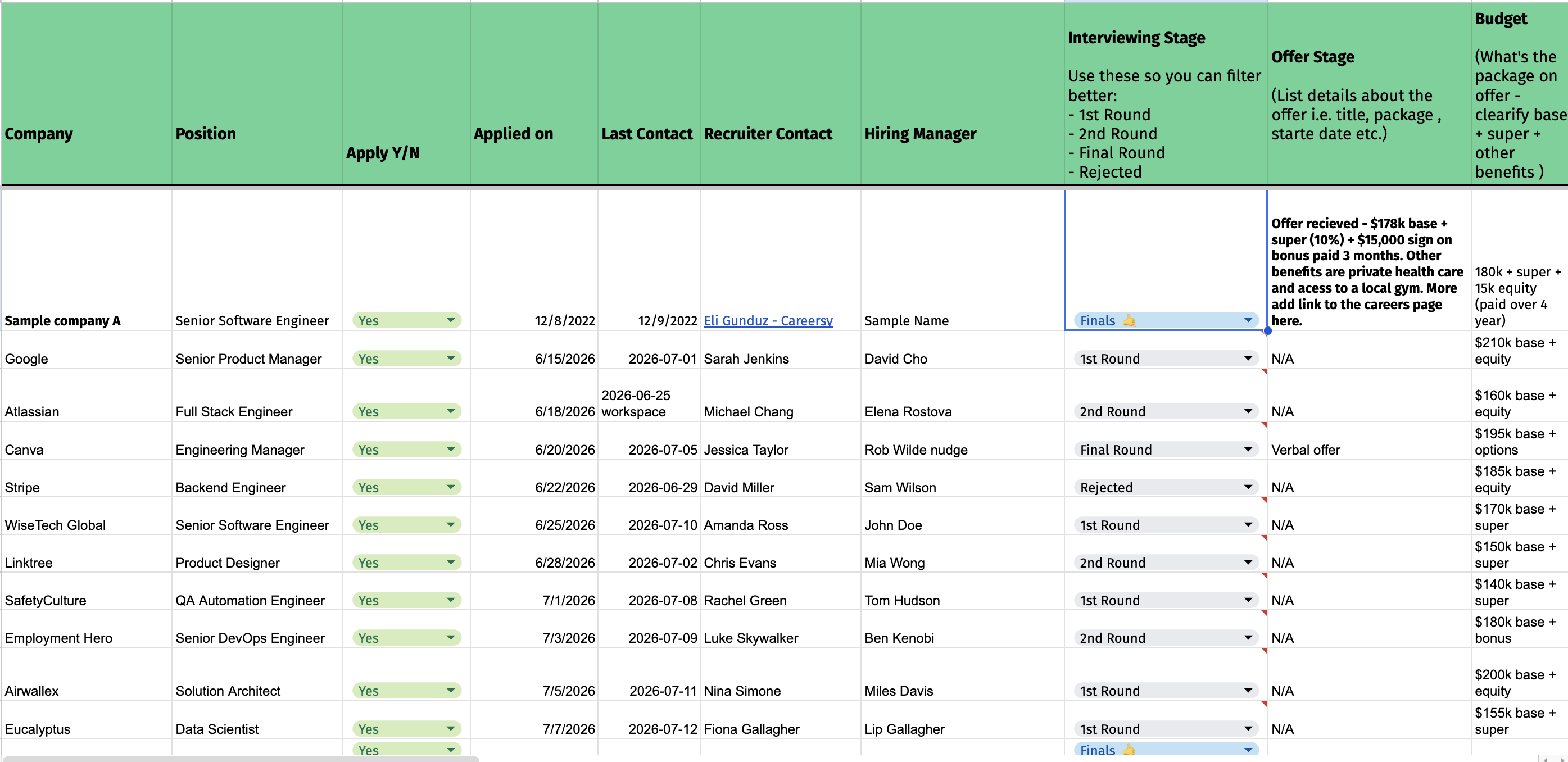
Task: Open 1st Round stage dropdown for SafetyCulture
Action: coord(1166,601)
